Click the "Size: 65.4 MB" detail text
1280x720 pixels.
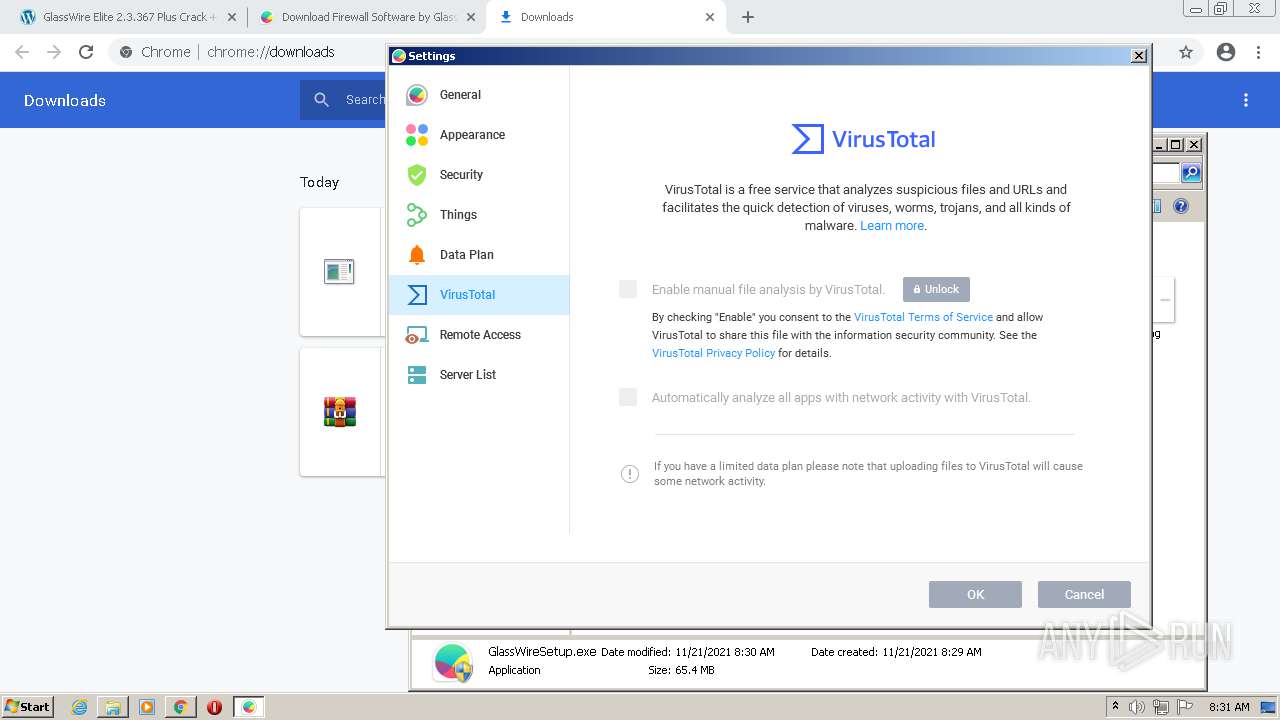pos(681,670)
